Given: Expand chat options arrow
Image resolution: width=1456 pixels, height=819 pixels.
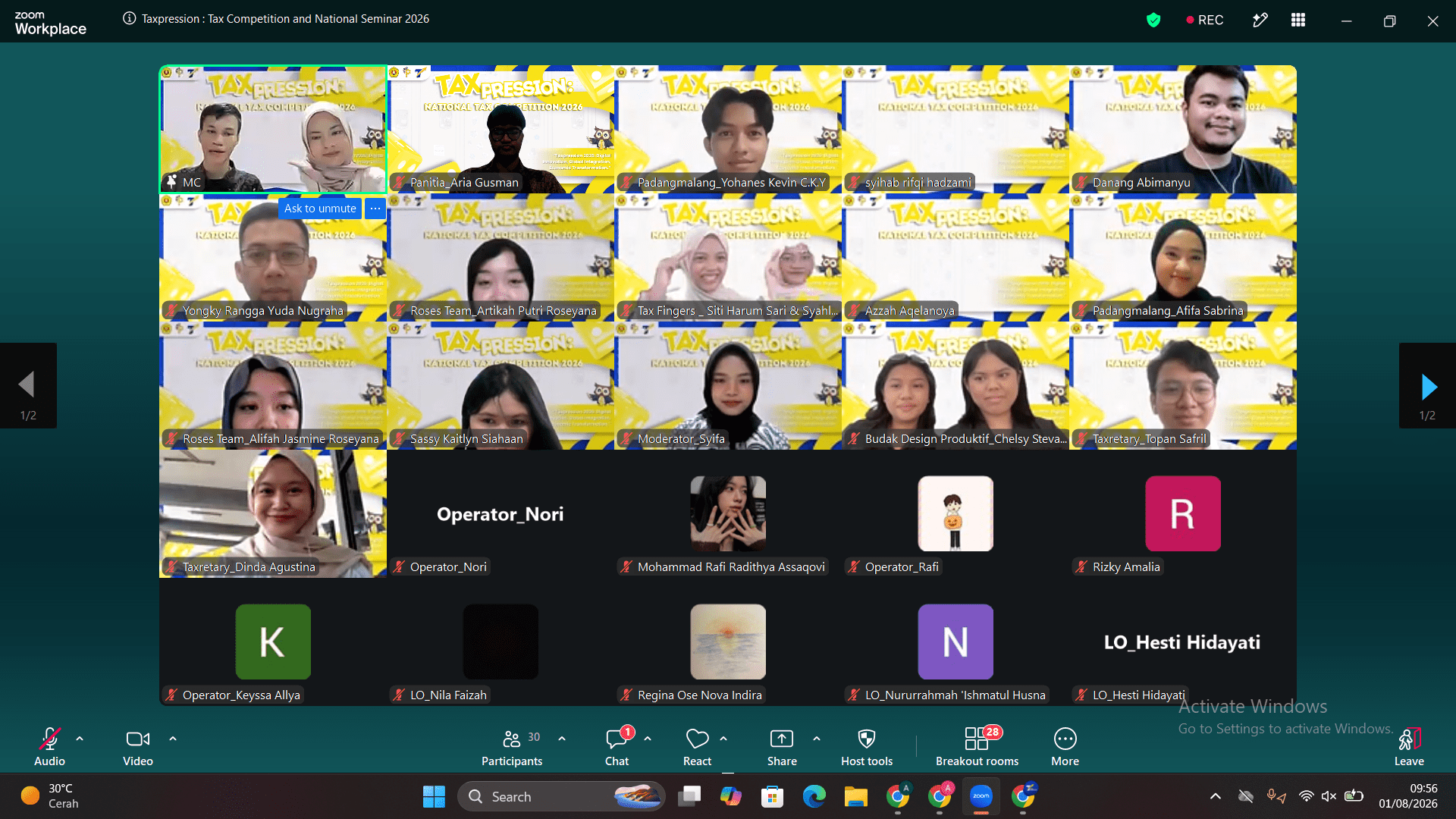Looking at the screenshot, I should click(x=648, y=739).
